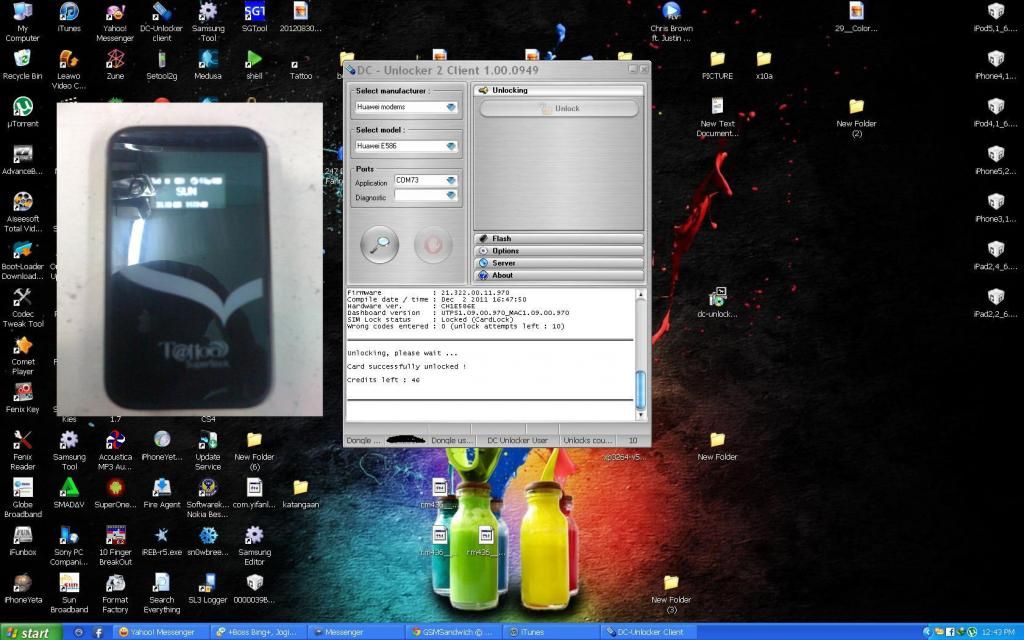Viewport: 1024px width, 640px height.
Task: Switch to GSMSandwich taskbar item
Action: (x=455, y=632)
